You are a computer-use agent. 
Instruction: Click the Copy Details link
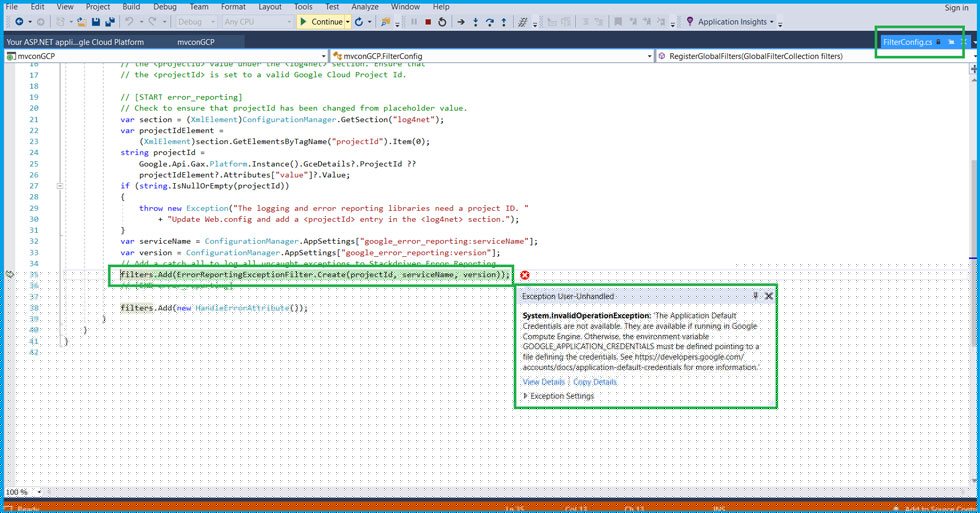(595, 382)
